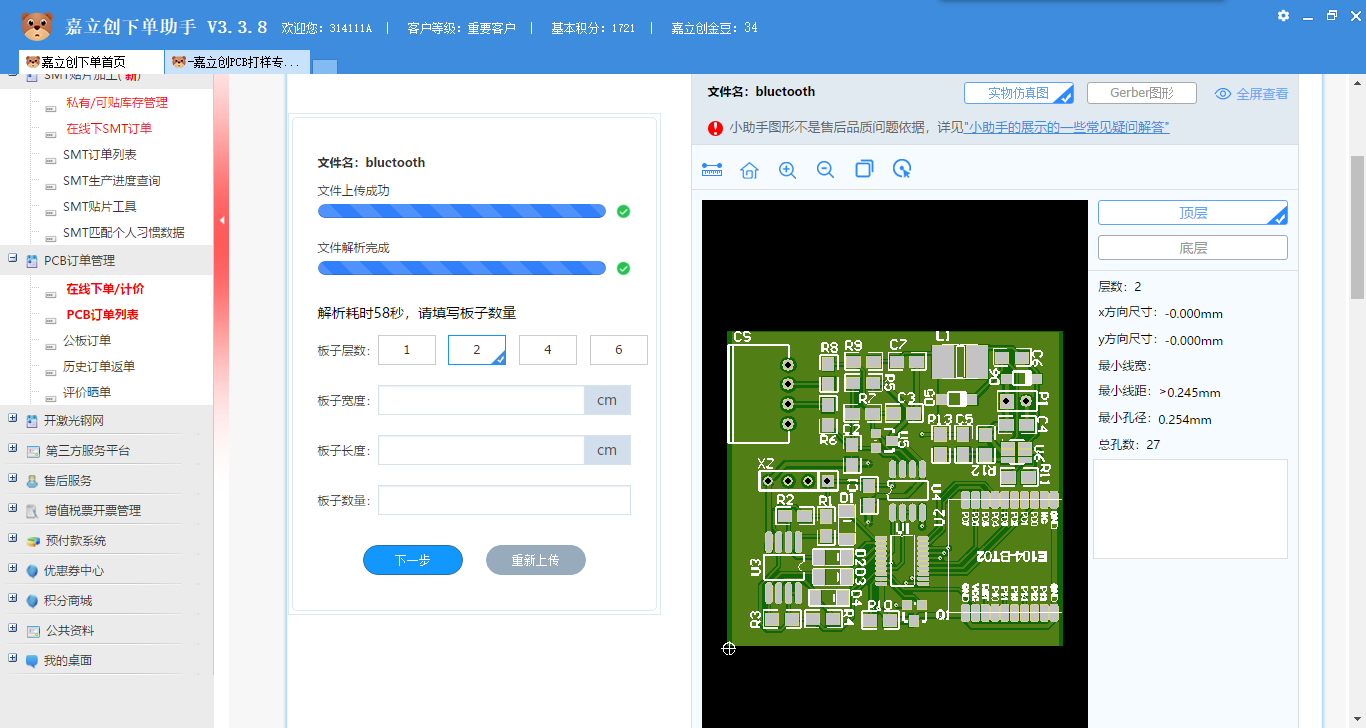Open 在线下单/计价 in sidebar
This screenshot has height=728, width=1366.
click(x=105, y=289)
